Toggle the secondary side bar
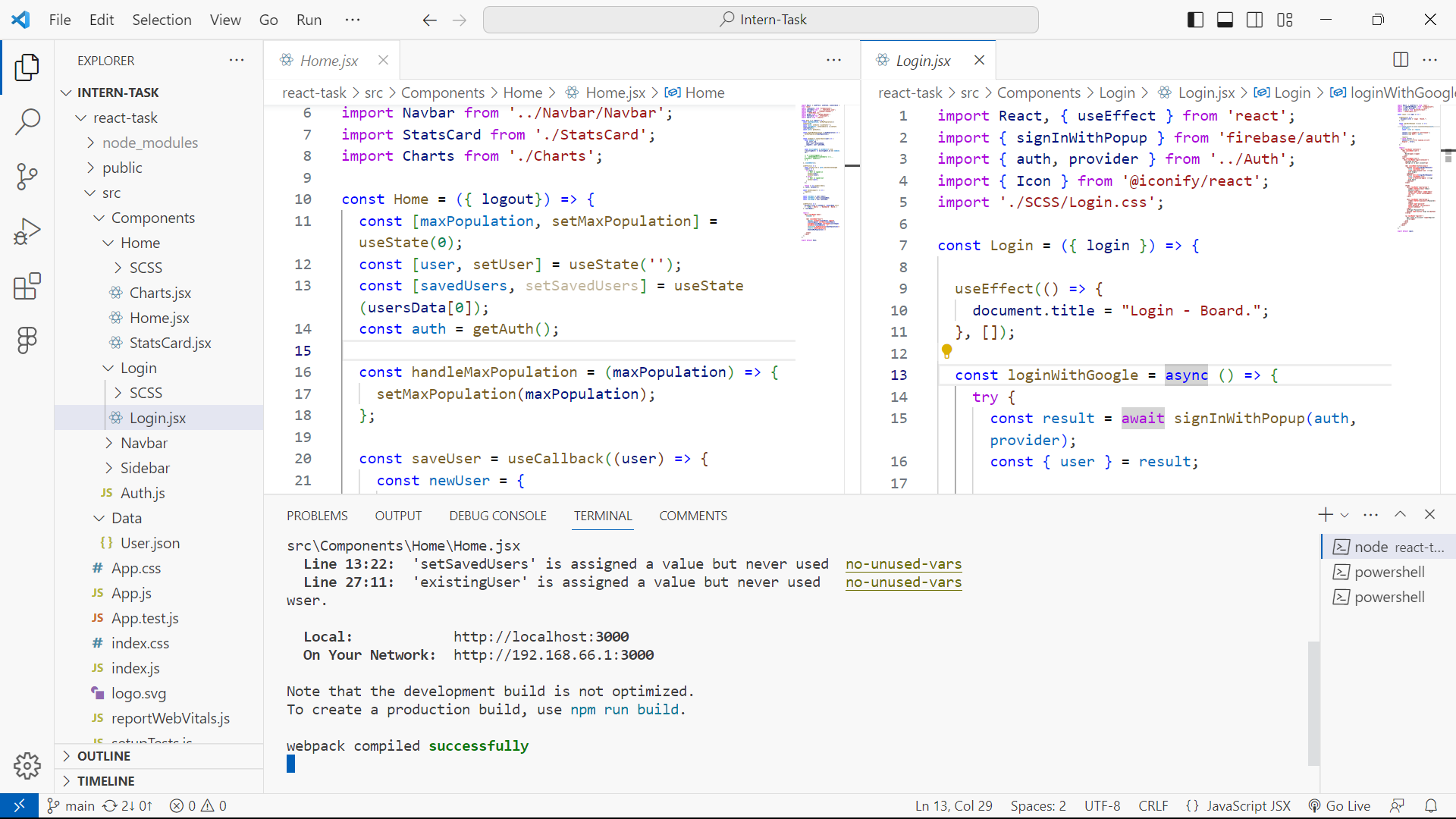1456x819 pixels. 1254,19
